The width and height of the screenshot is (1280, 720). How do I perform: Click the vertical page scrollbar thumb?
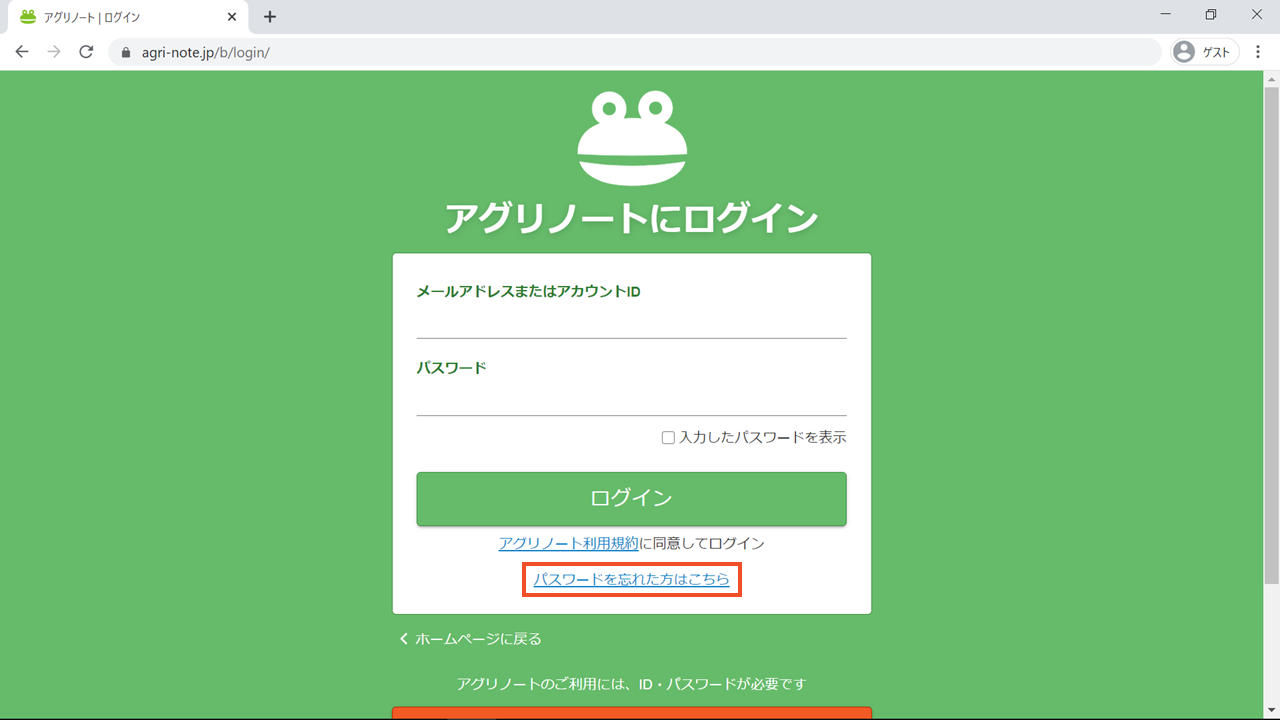[1272, 334]
